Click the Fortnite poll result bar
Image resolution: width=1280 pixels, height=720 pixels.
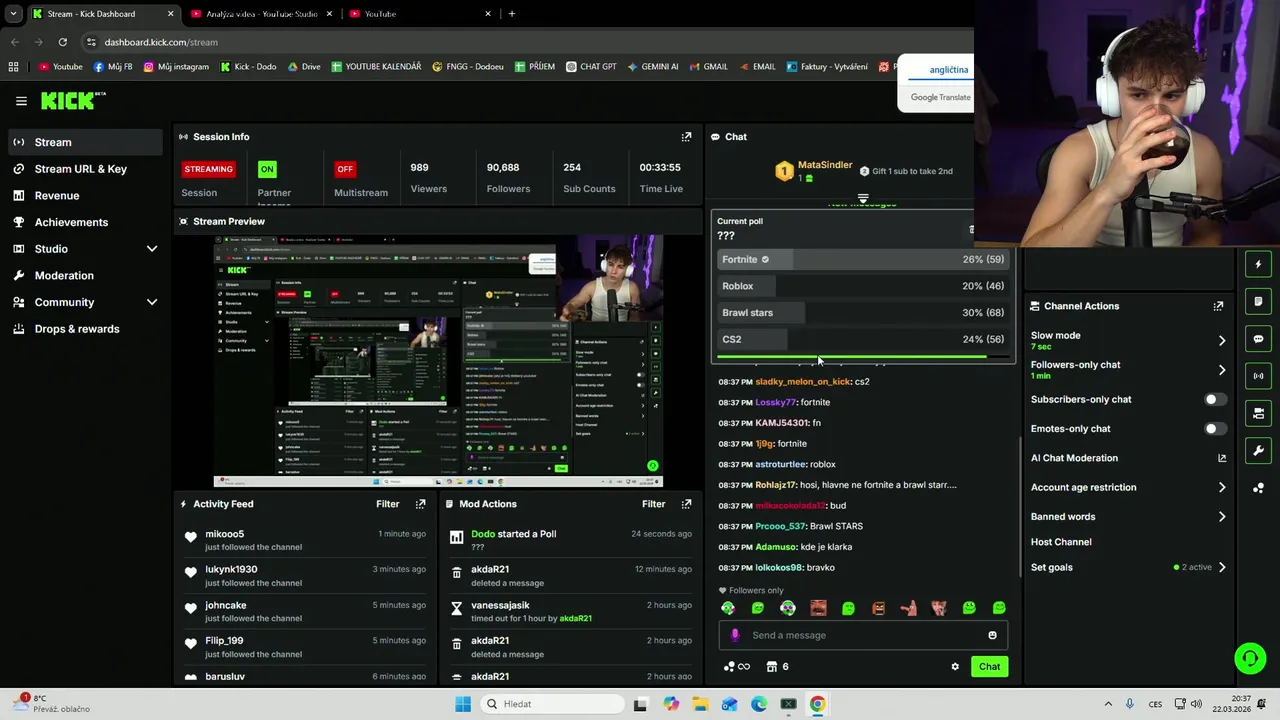click(863, 260)
